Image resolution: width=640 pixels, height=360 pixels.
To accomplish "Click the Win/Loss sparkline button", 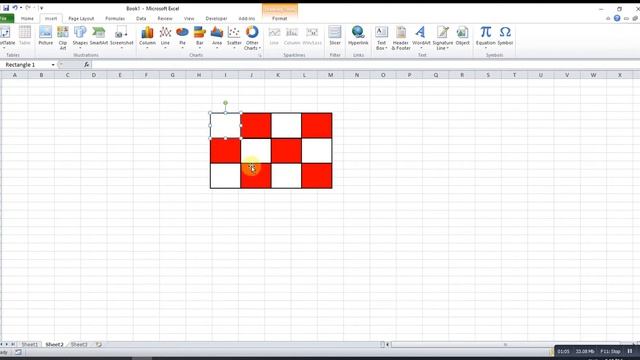I will coord(312,35).
